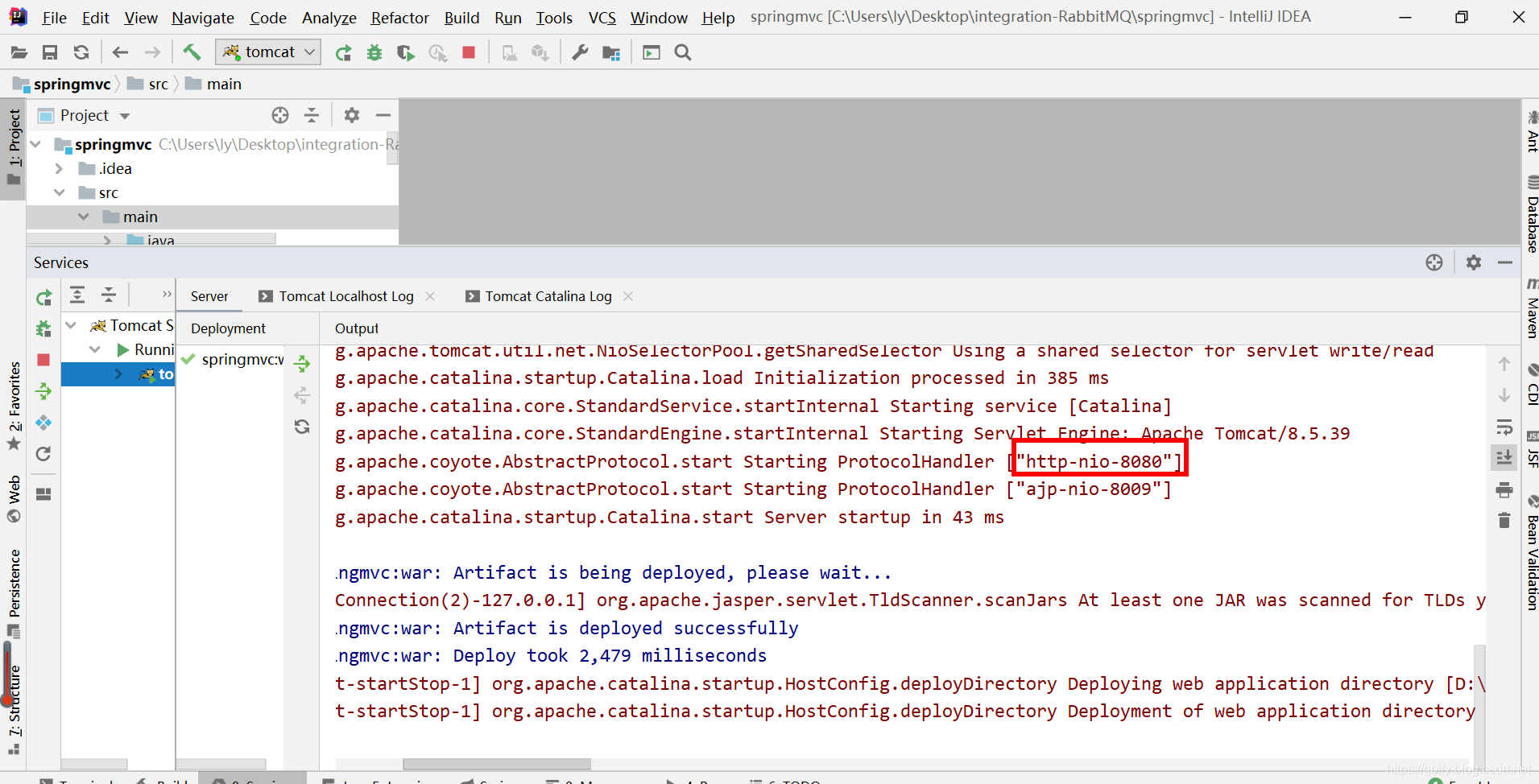The image size is (1539, 784).
Task: Collapse the Running node in Services
Action: 95,349
